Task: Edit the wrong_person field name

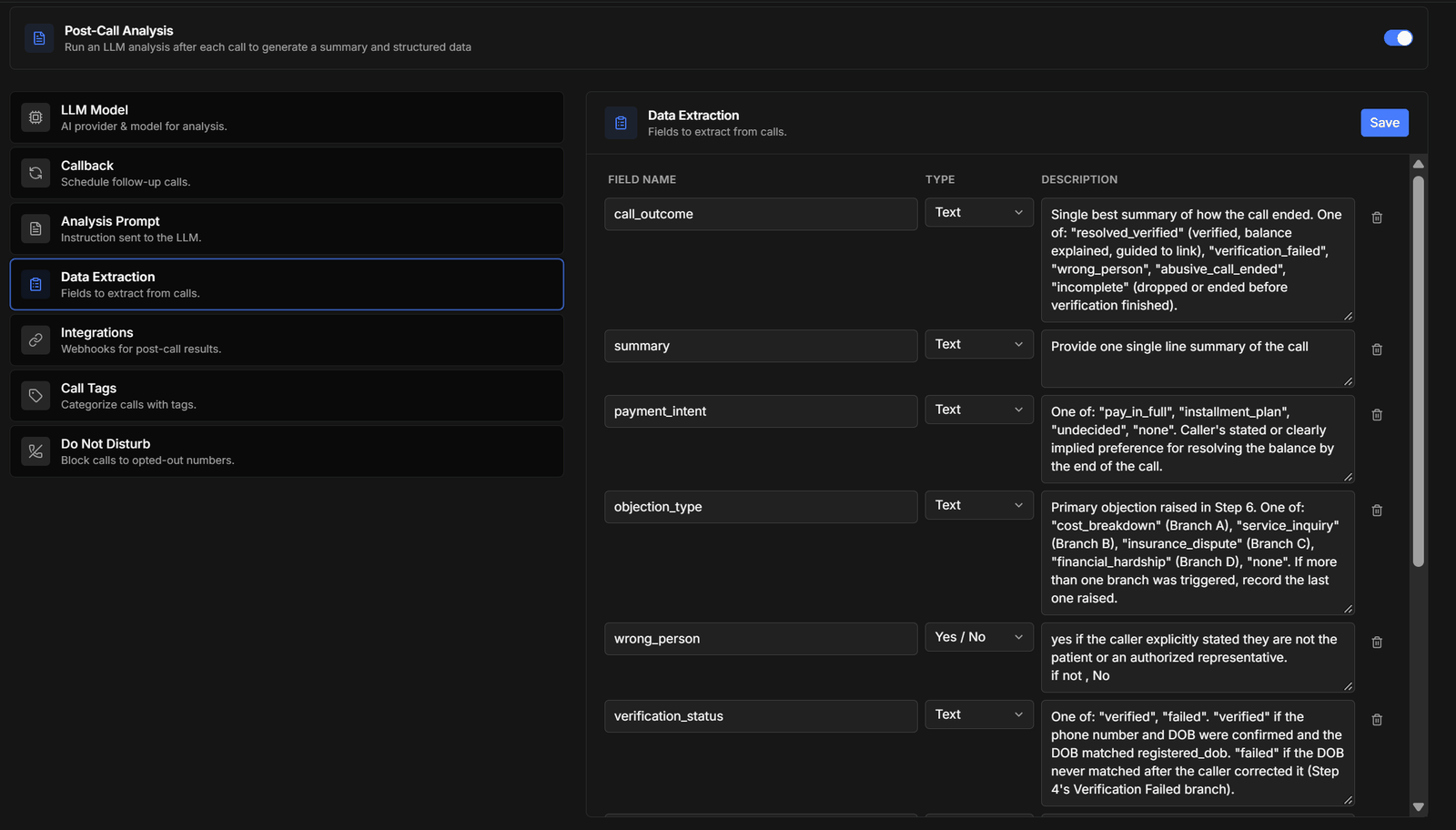Action: click(761, 639)
